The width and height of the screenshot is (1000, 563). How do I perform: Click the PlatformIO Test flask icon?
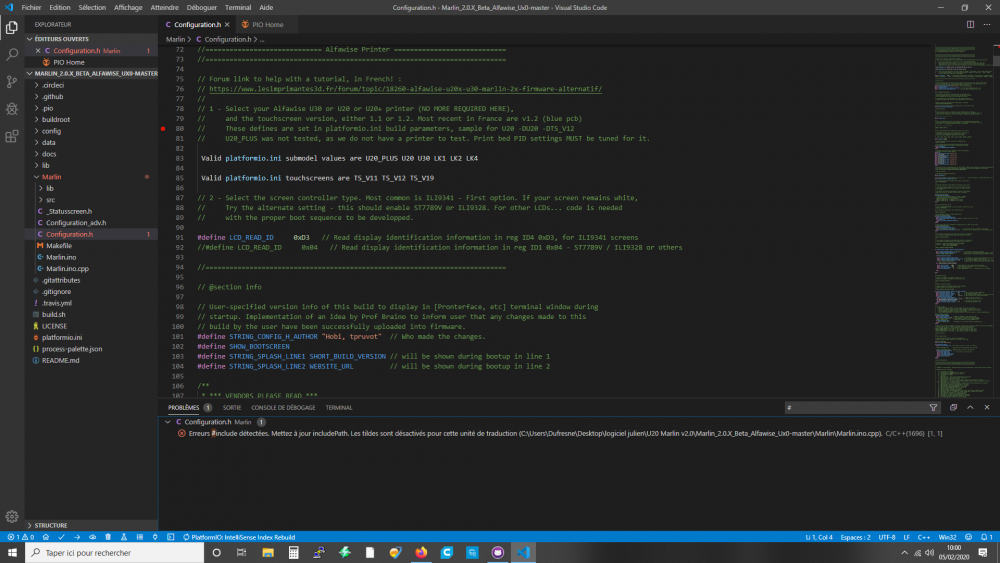coord(124,537)
